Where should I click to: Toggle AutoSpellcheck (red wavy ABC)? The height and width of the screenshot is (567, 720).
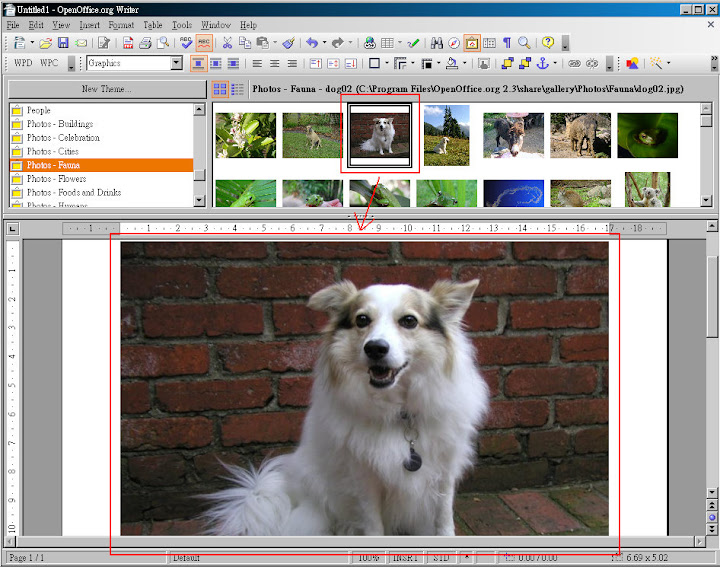pyautogui.click(x=204, y=43)
